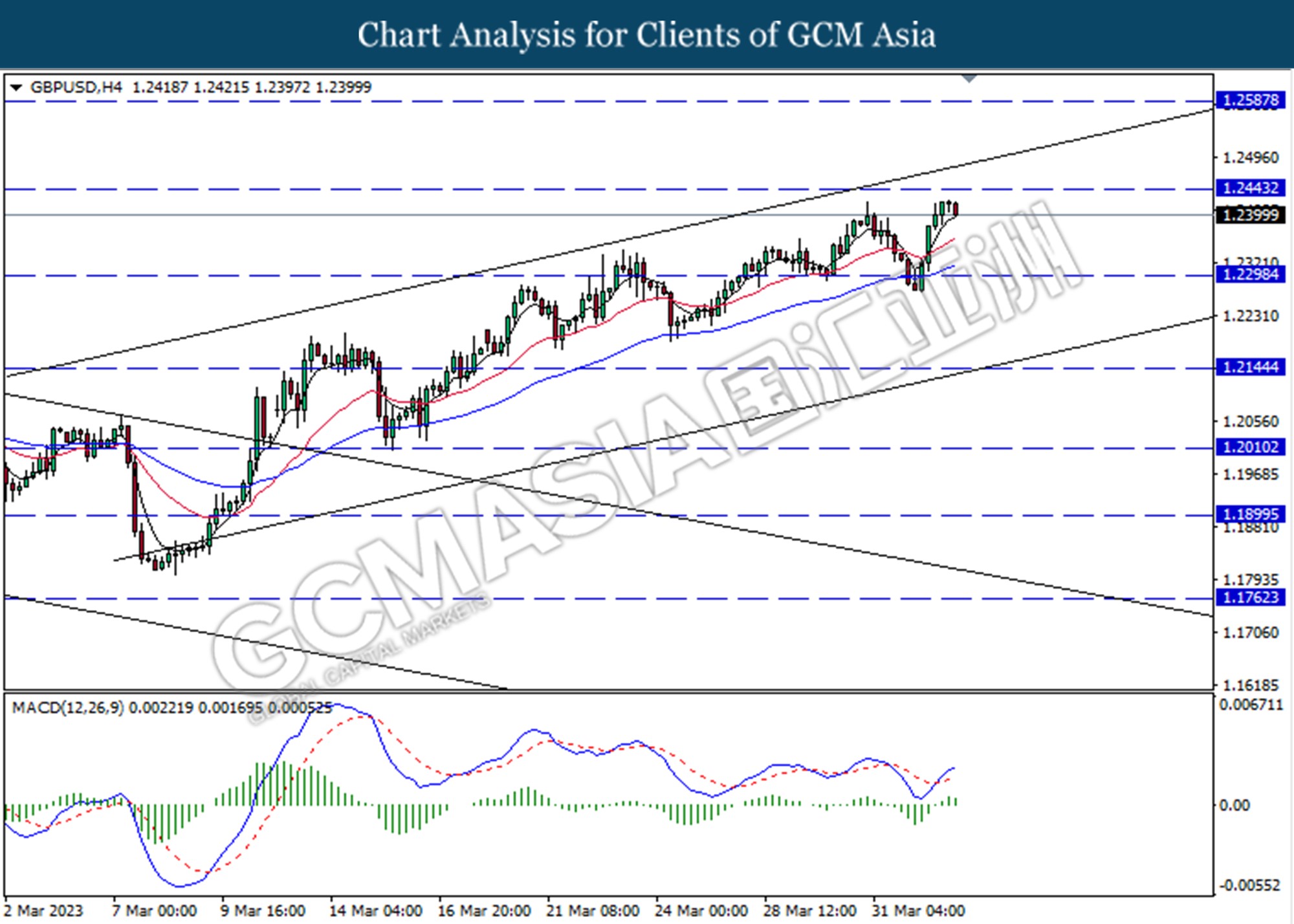Click the 1.17060 price scale value
Viewport: 1294px width, 924px height.
[1250, 633]
